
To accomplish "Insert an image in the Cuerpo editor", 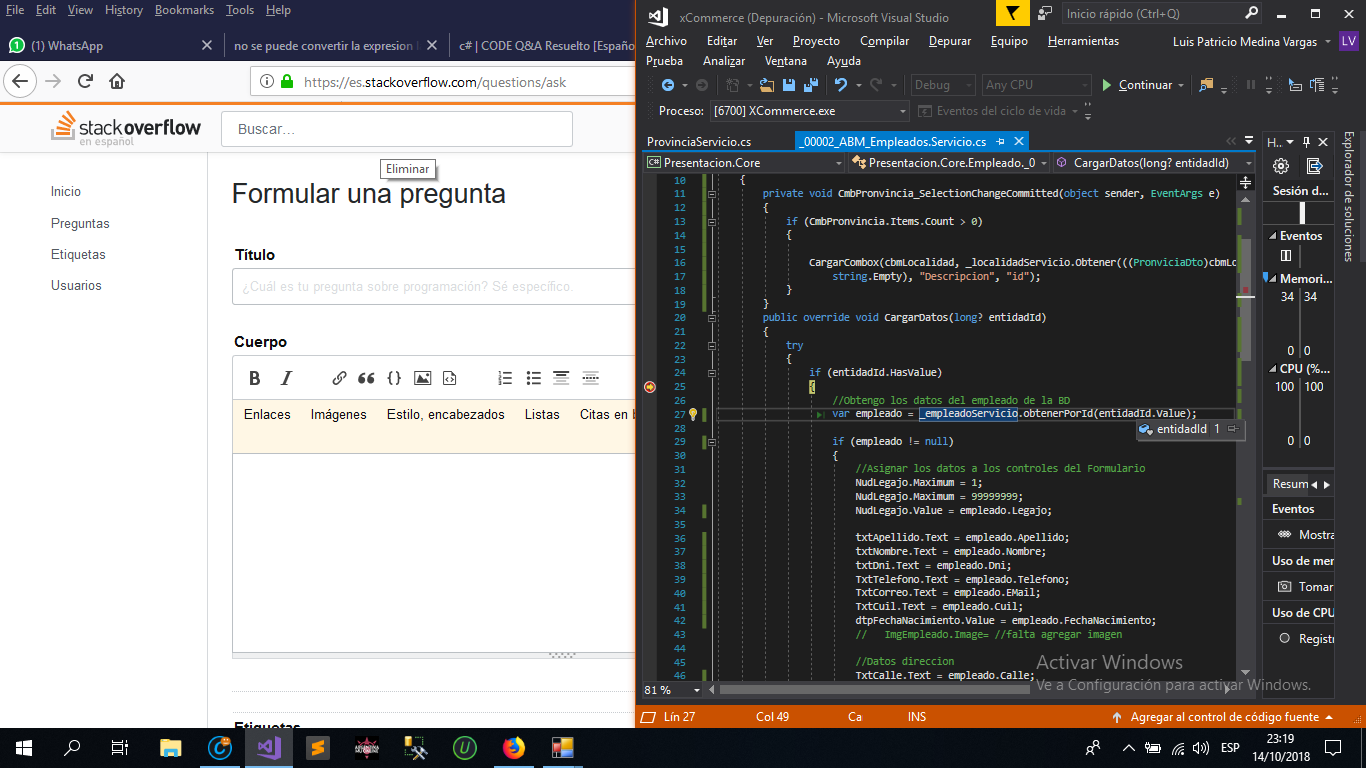I will click(422, 378).
